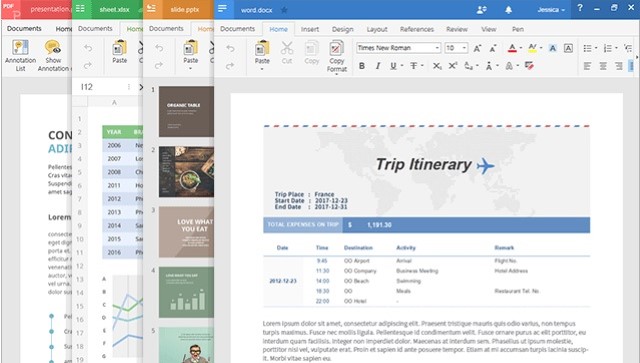Apply blue text shading icon
The image size is (640, 363).
click(x=552, y=48)
